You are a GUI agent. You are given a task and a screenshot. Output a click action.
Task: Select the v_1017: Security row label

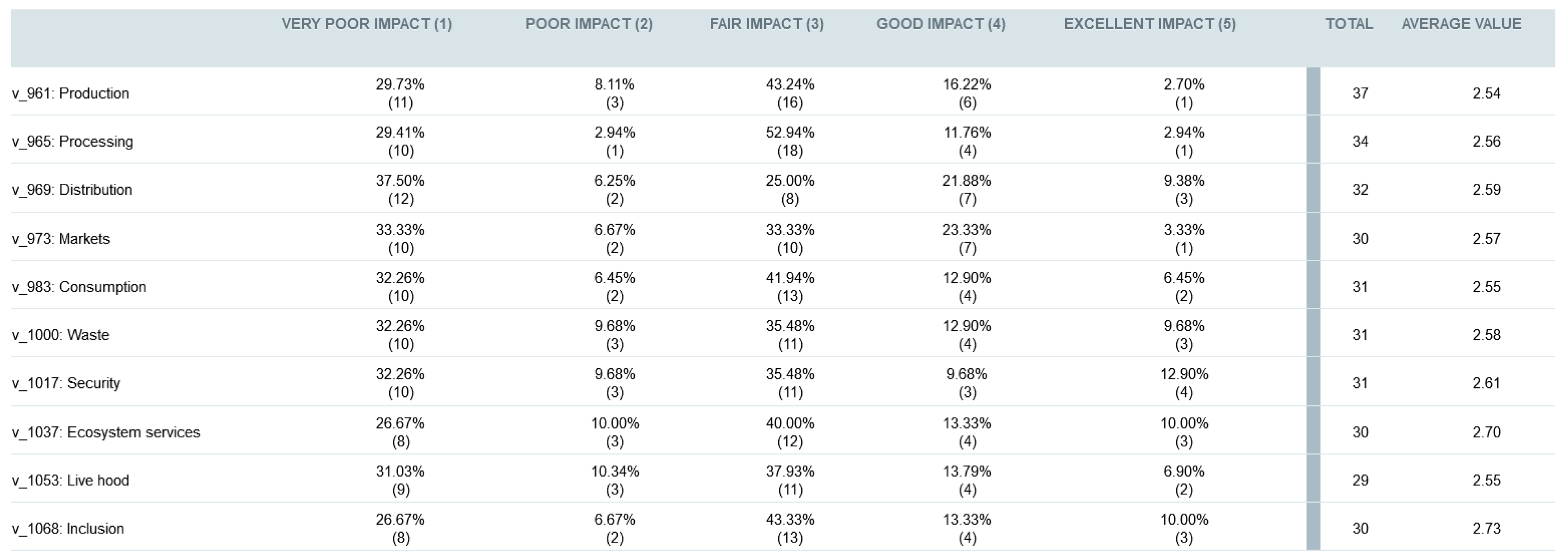[x=66, y=383]
